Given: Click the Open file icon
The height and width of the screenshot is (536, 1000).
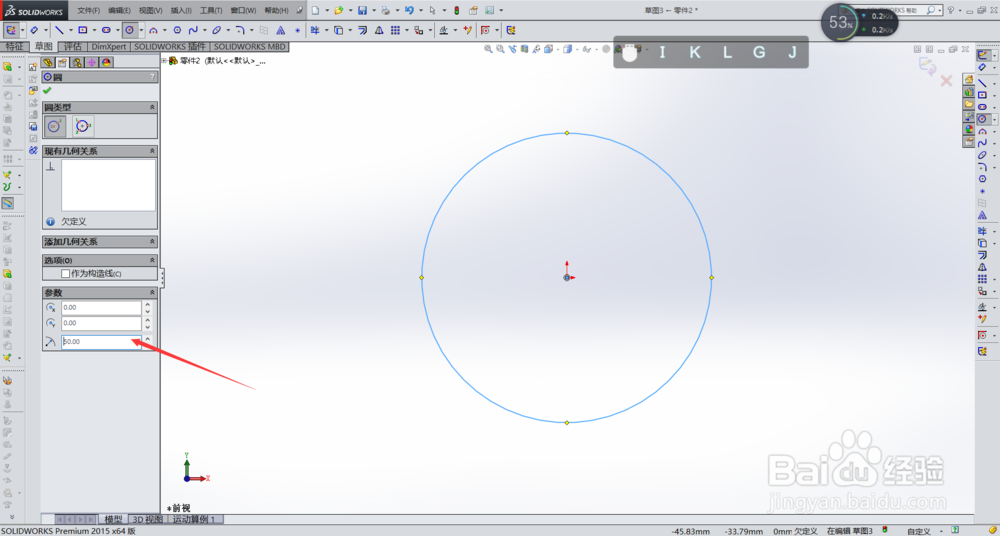Looking at the screenshot, I should click(339, 10).
